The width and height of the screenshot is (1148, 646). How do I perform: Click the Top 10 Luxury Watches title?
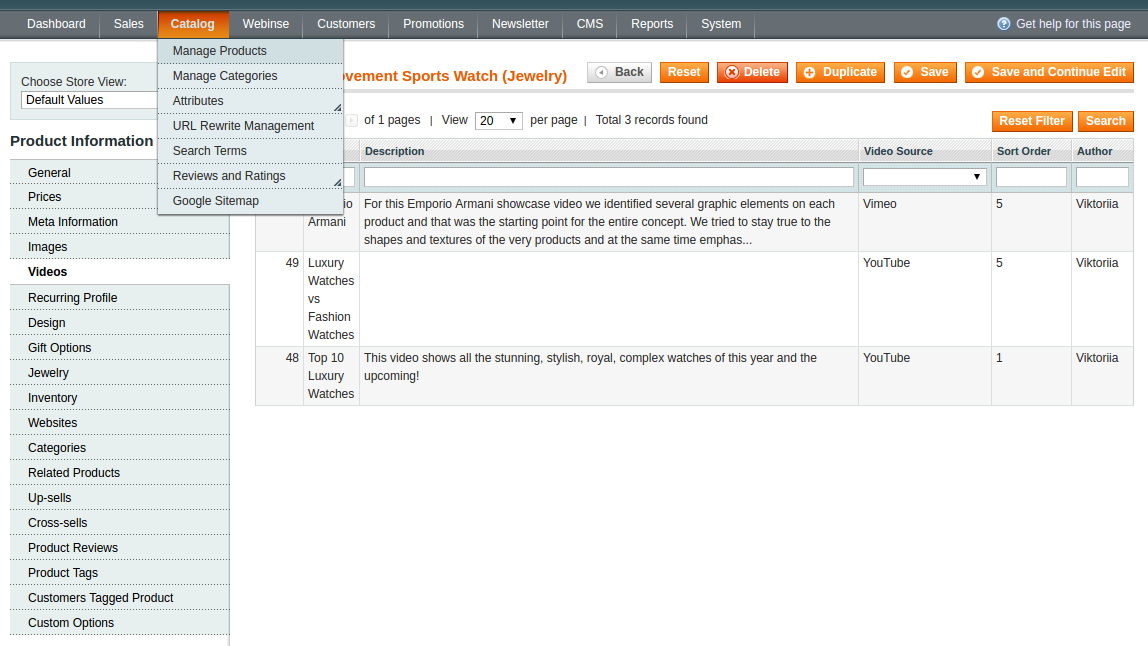331,376
